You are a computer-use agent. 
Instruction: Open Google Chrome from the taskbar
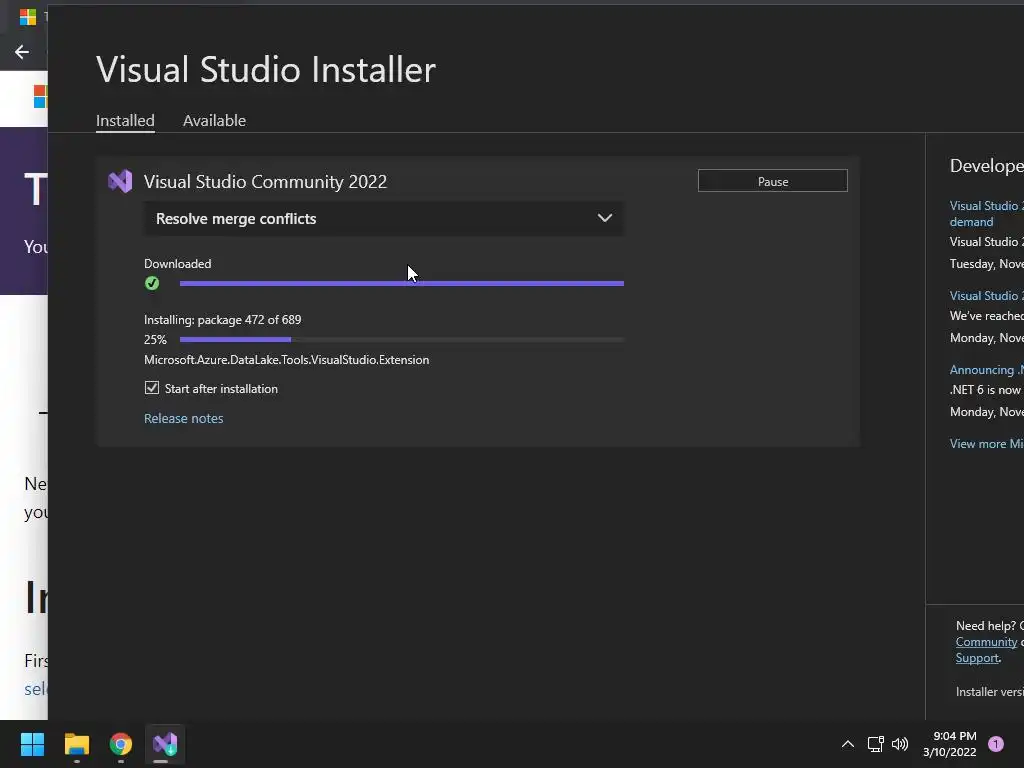click(121, 744)
